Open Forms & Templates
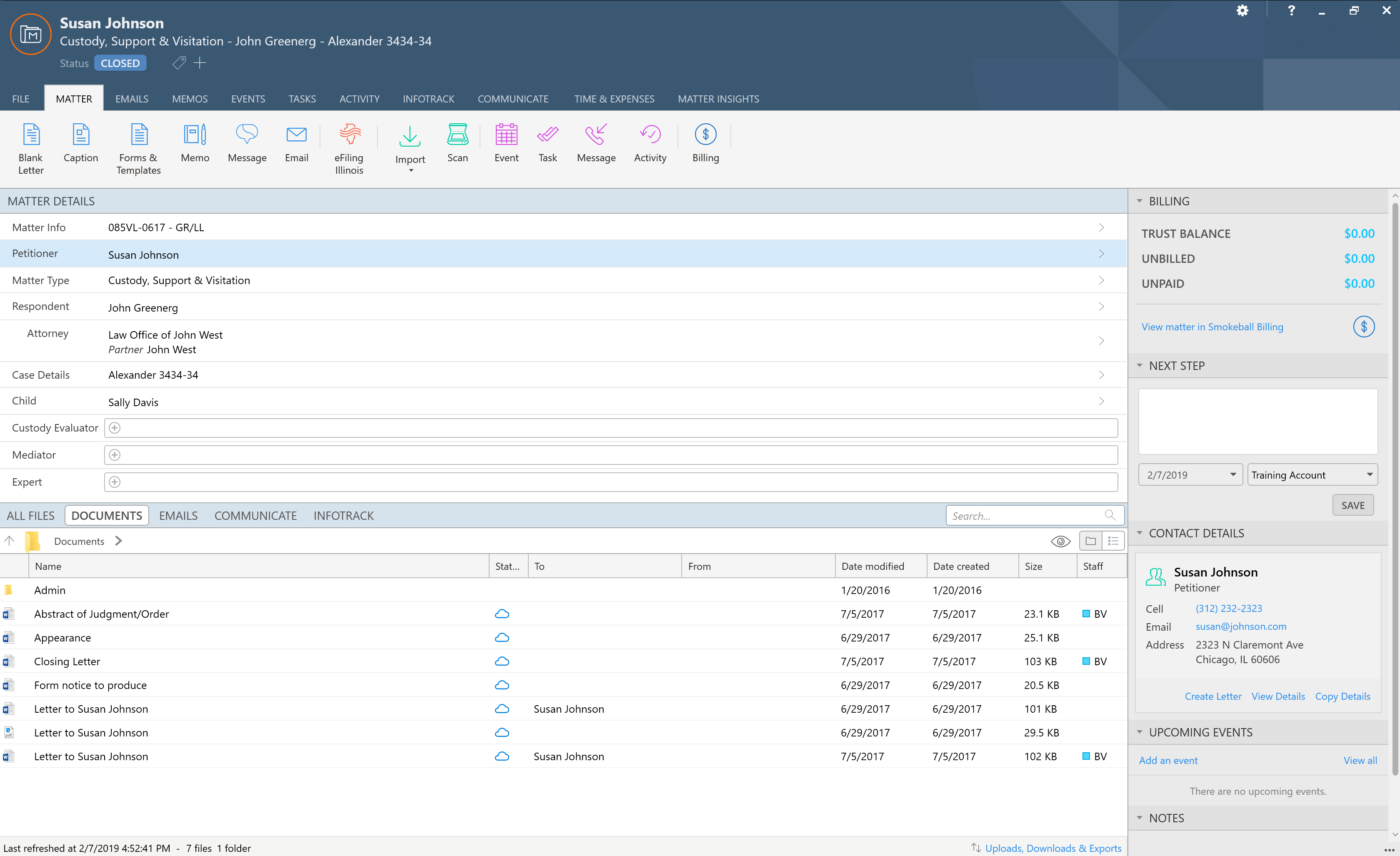Image resolution: width=1400 pixels, height=856 pixels. pos(139,148)
